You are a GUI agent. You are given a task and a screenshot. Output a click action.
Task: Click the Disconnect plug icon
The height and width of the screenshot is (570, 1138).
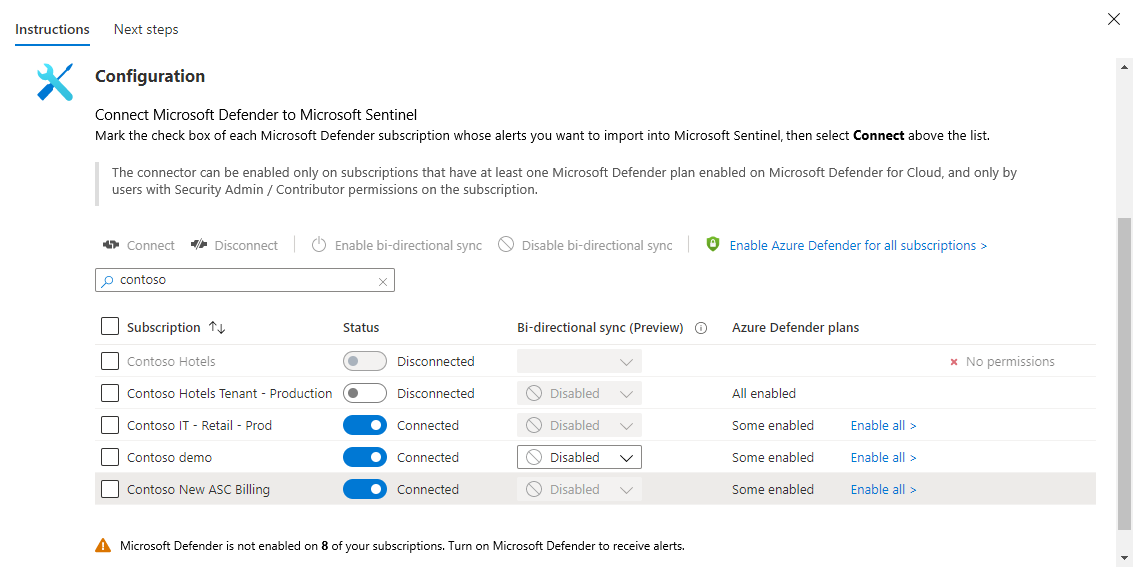[x=198, y=245]
